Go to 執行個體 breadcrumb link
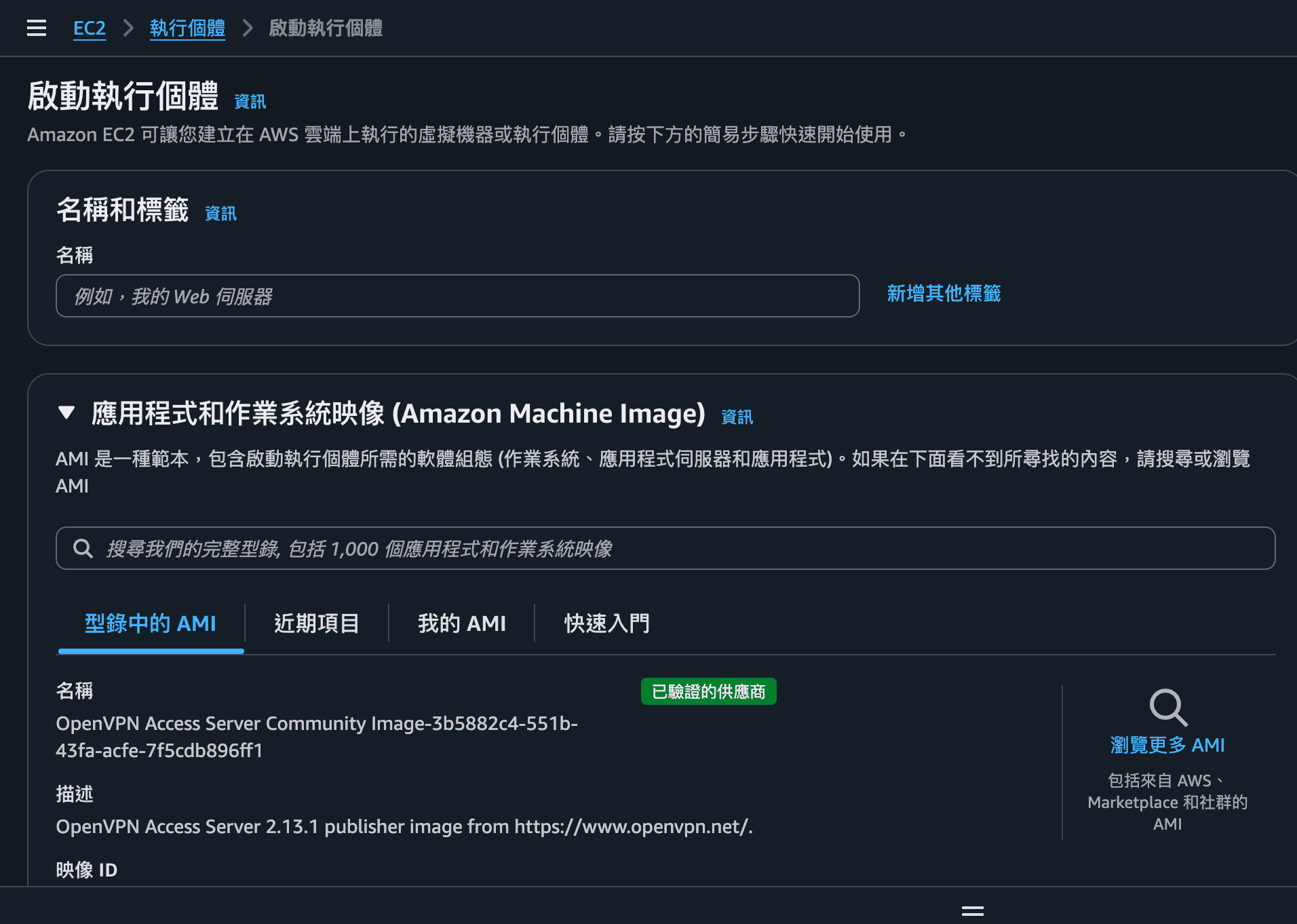The width and height of the screenshot is (1297, 924). pos(187,28)
